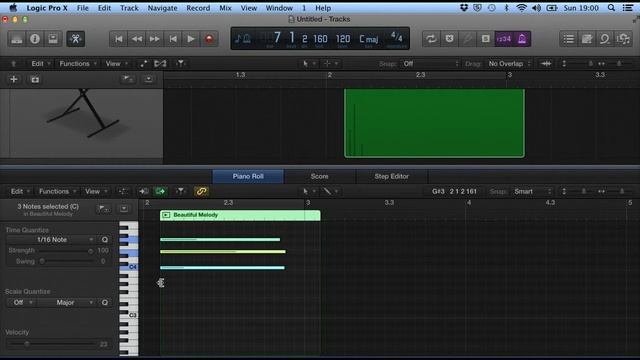The image size is (640, 360).
Task: Toggle the Smart Controls button
Action: (76, 39)
